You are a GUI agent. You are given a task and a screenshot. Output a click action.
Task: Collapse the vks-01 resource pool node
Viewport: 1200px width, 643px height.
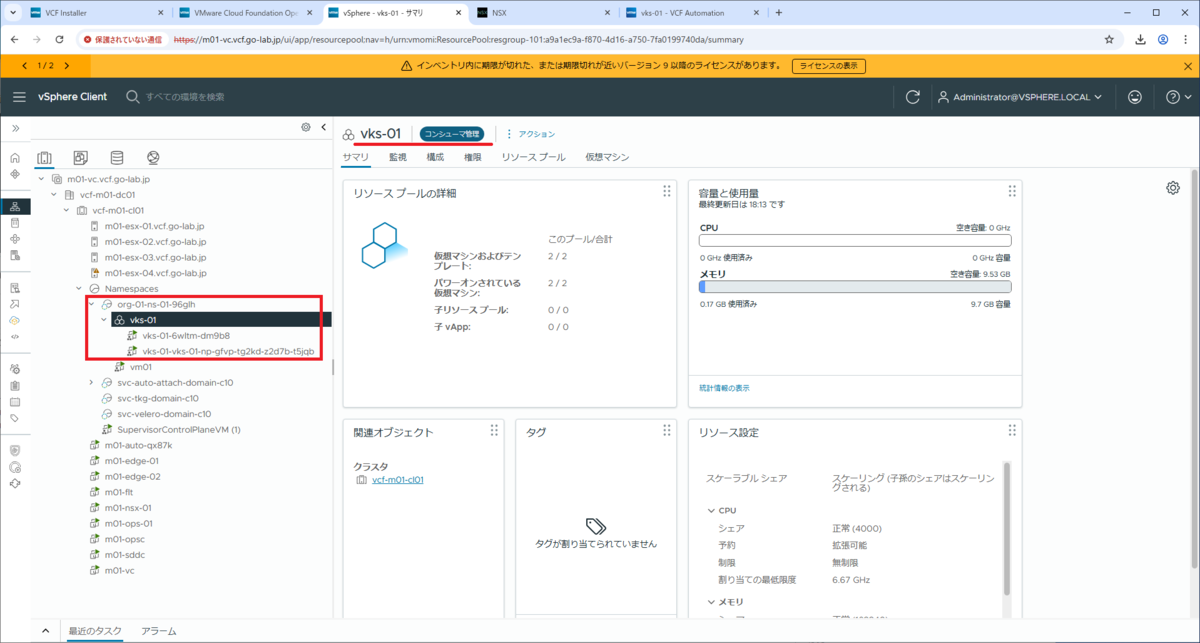click(104, 320)
